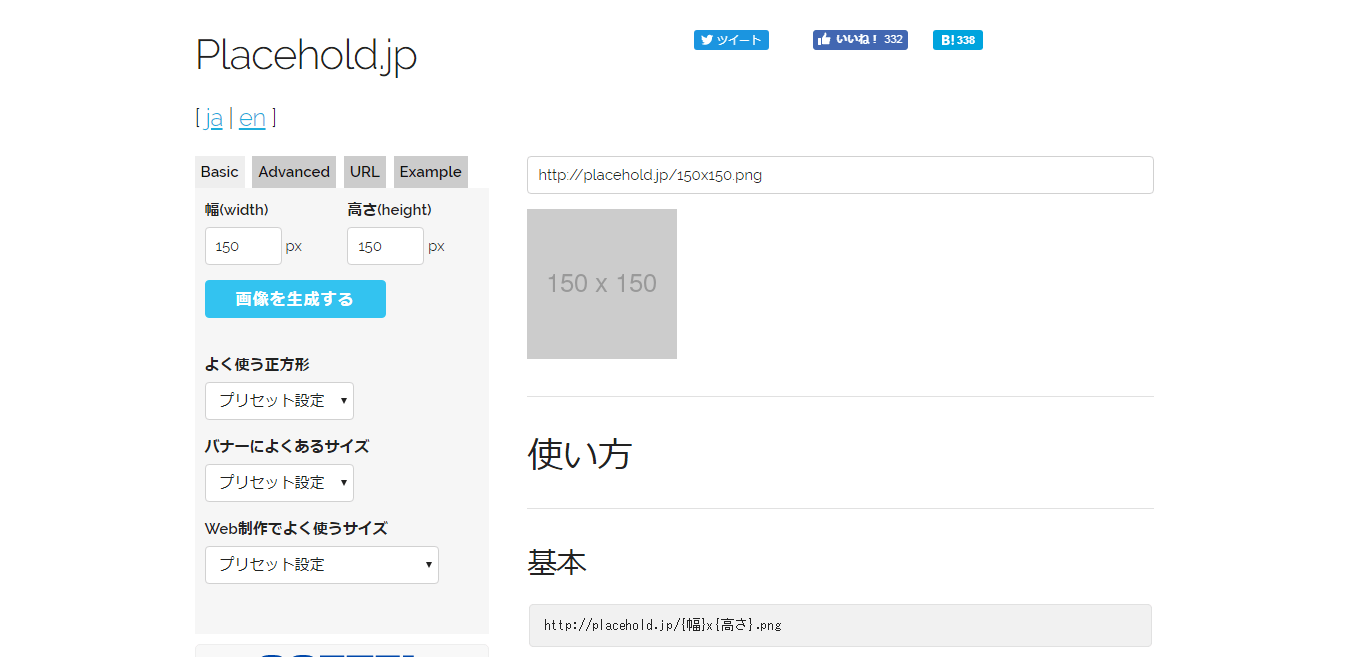Switch to the Advanced tab
This screenshot has width=1349, height=657.
pyautogui.click(x=293, y=171)
